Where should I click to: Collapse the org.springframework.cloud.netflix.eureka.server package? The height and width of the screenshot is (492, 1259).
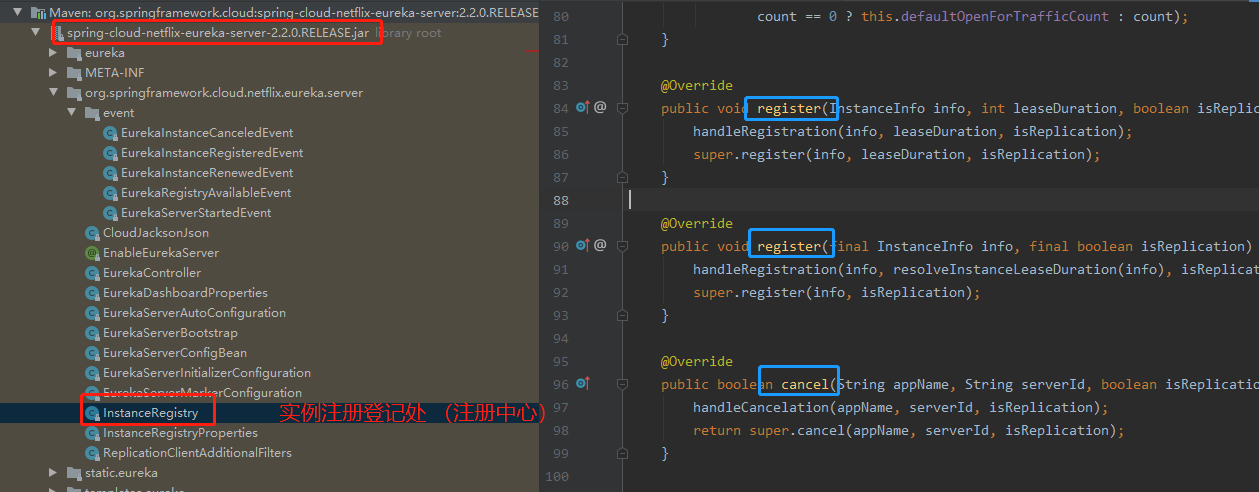click(x=54, y=93)
